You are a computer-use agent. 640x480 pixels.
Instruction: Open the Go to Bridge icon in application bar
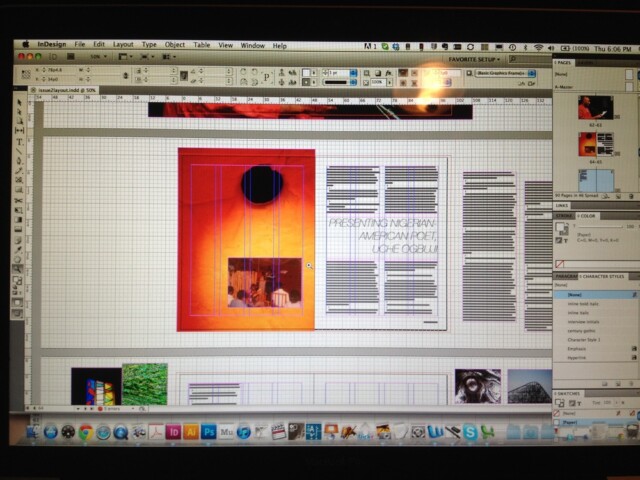(71, 57)
